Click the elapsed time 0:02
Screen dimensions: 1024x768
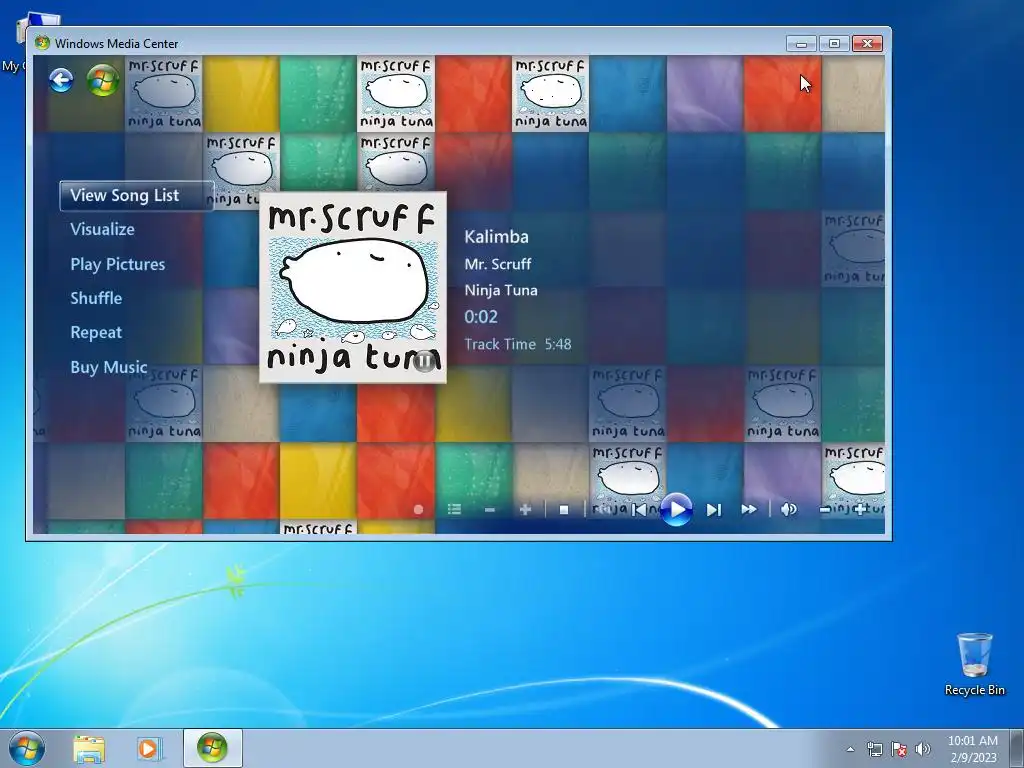click(x=481, y=317)
